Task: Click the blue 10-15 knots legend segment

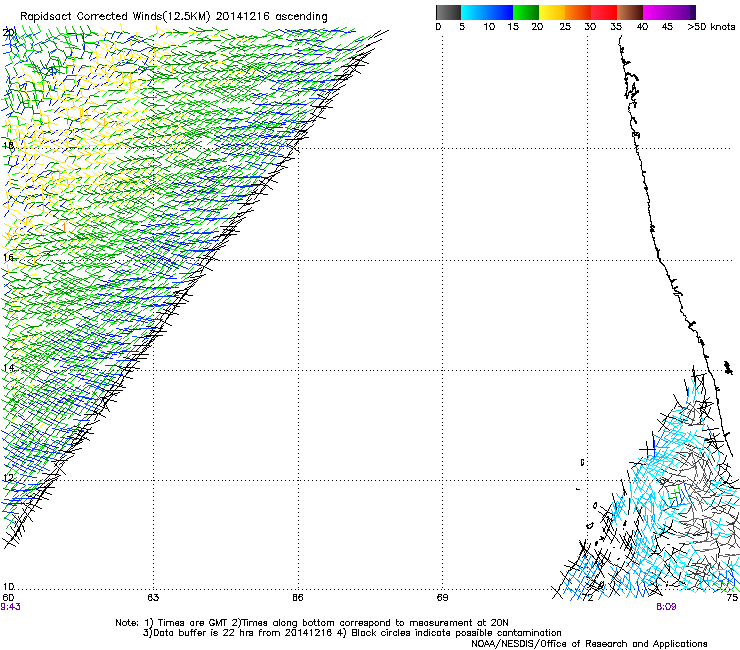Action: coord(500,12)
